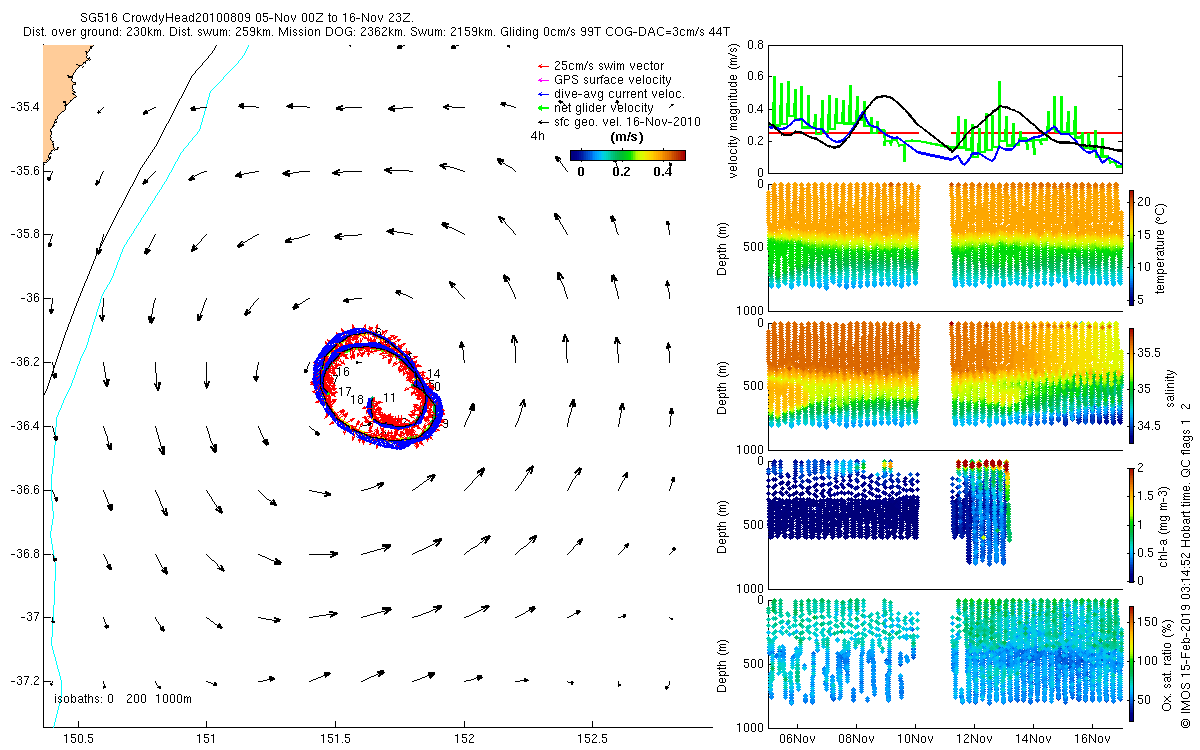Image resolution: width=1200 pixels, height=750 pixels.
Task: Click the '0.8' velocity magnitude tick
Action: pyautogui.click(x=755, y=45)
